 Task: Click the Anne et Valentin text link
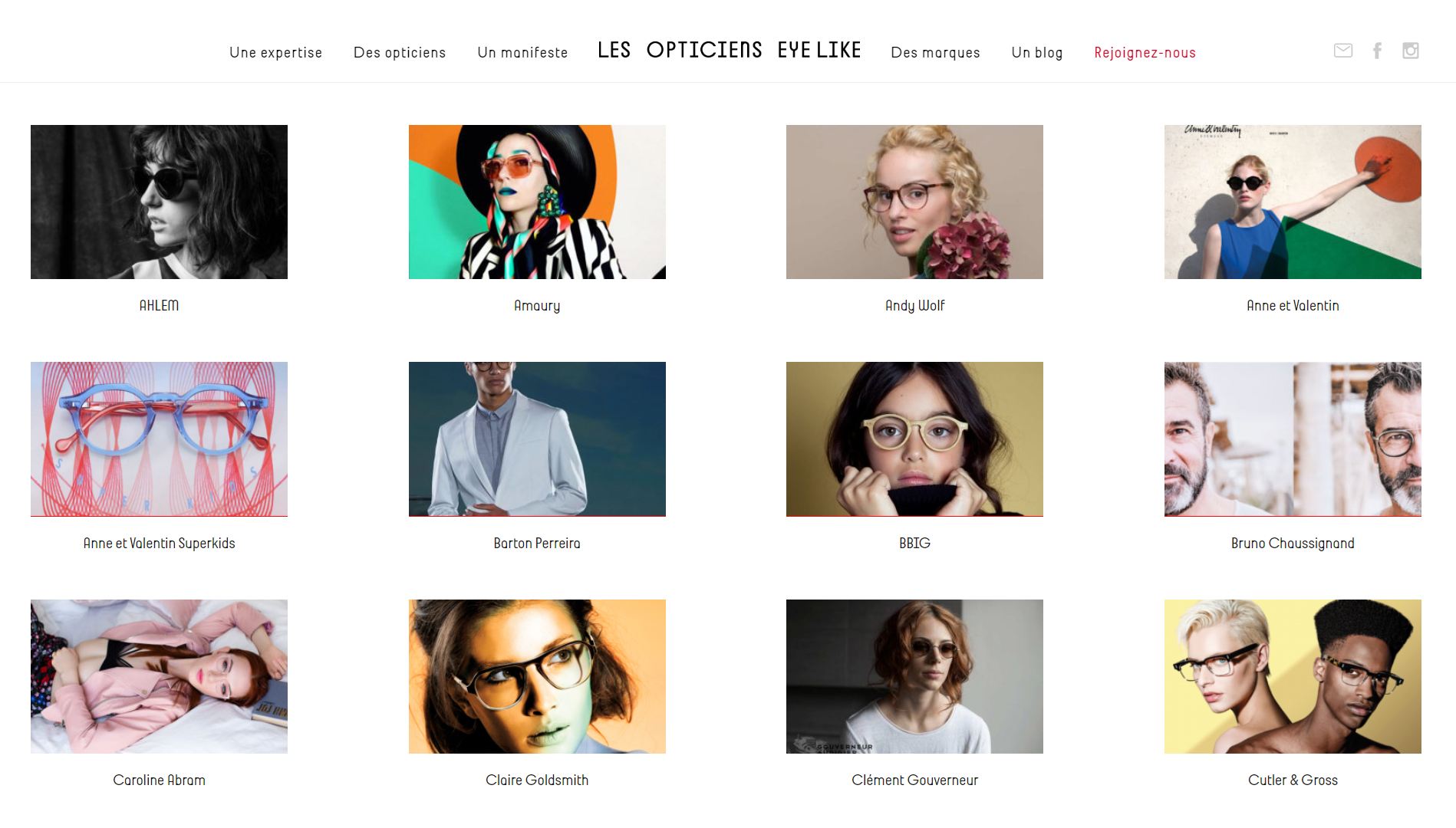1293,306
